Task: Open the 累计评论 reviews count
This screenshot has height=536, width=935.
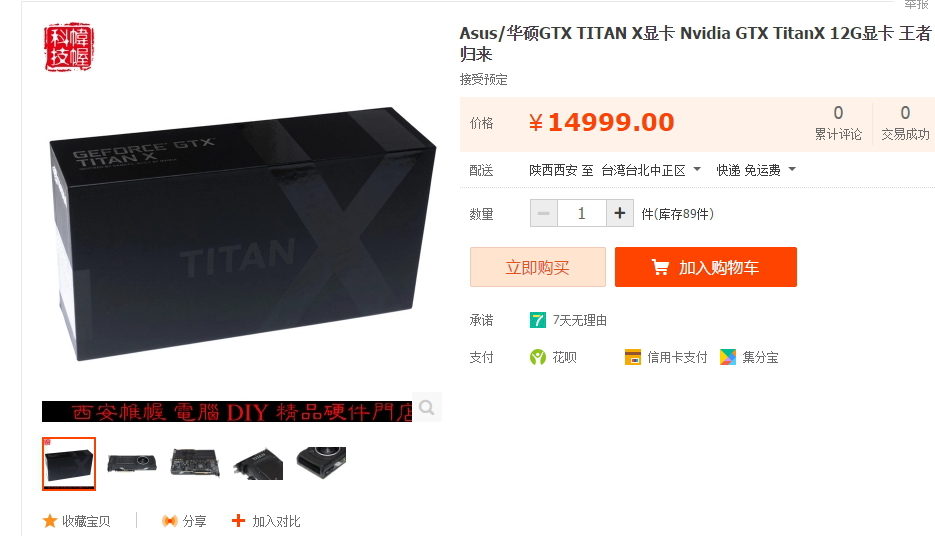Action: 838,123
